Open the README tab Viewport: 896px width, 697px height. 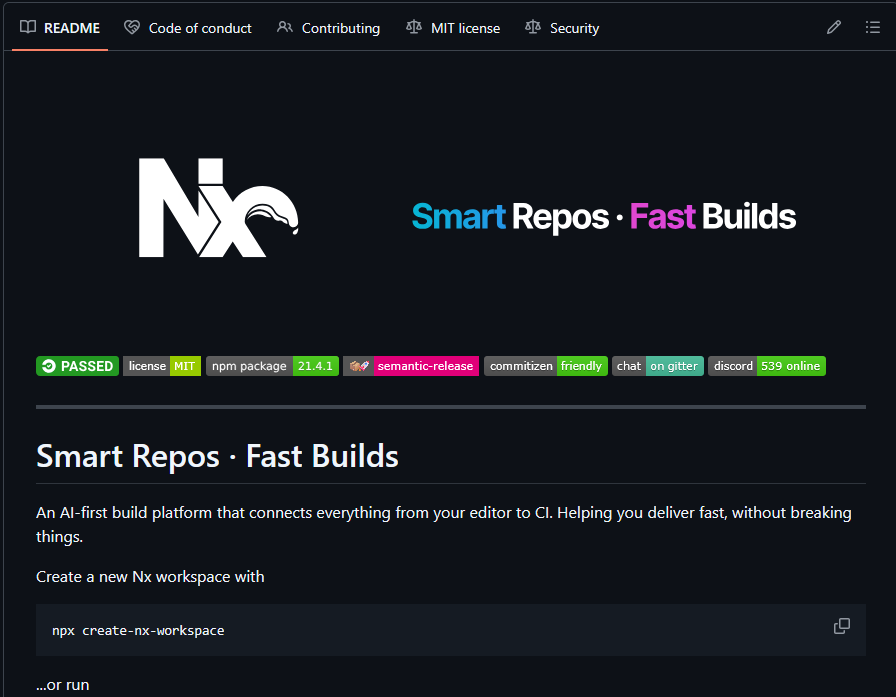click(x=59, y=28)
